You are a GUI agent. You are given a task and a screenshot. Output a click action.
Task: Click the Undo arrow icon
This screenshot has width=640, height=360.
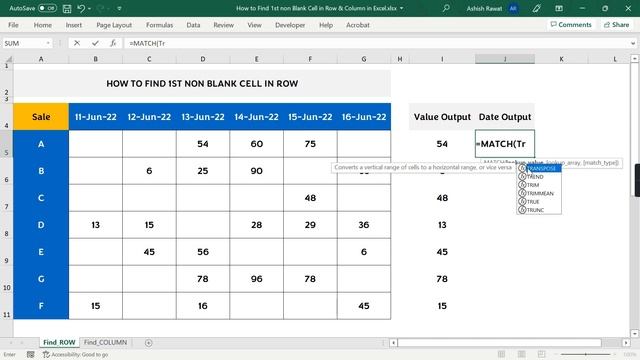(81, 8)
